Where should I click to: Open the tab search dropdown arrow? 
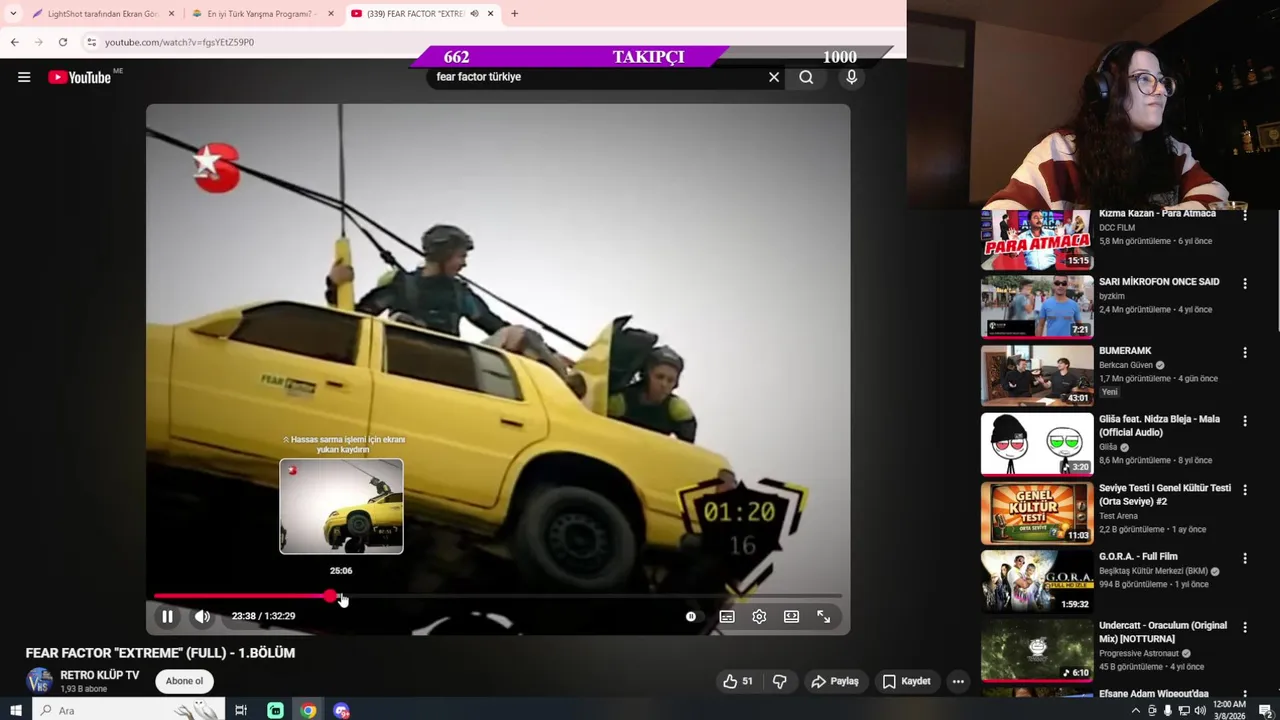click(13, 14)
